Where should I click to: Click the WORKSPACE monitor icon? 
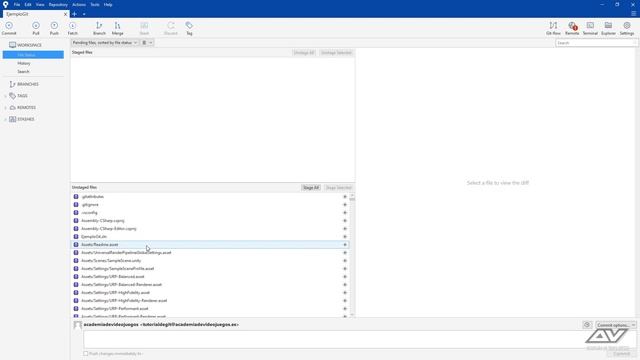click(12, 45)
